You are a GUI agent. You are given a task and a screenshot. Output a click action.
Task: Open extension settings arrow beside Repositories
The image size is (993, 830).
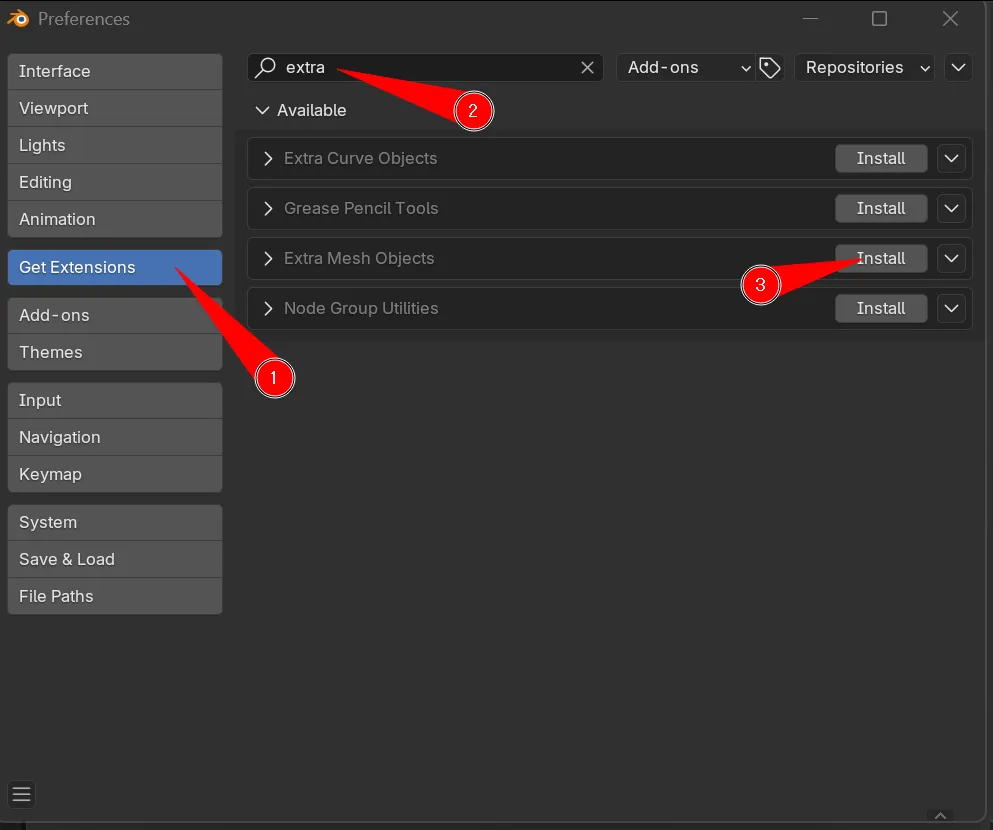click(x=958, y=68)
